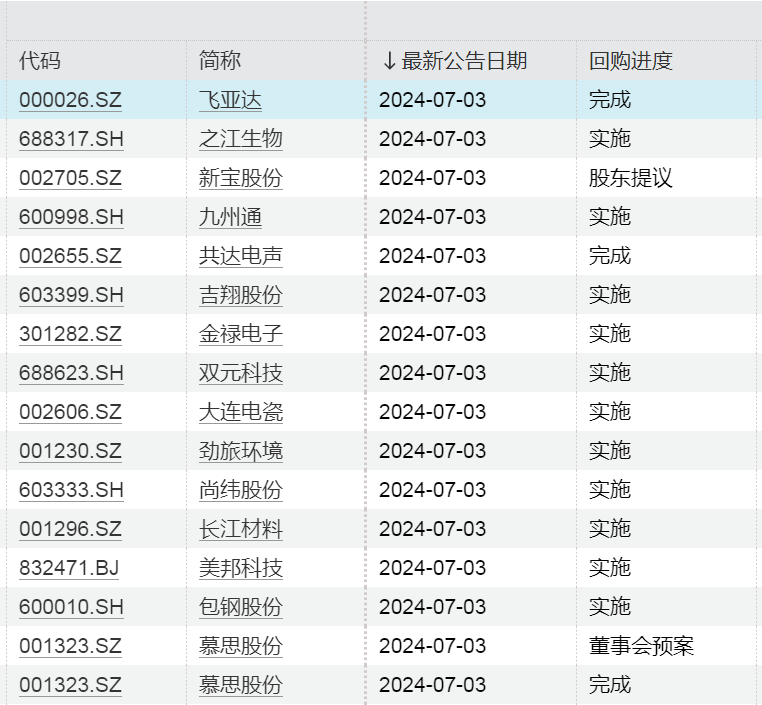The image size is (762, 705).
Task: Open the 金禄电子 company link
Action: 241,334
